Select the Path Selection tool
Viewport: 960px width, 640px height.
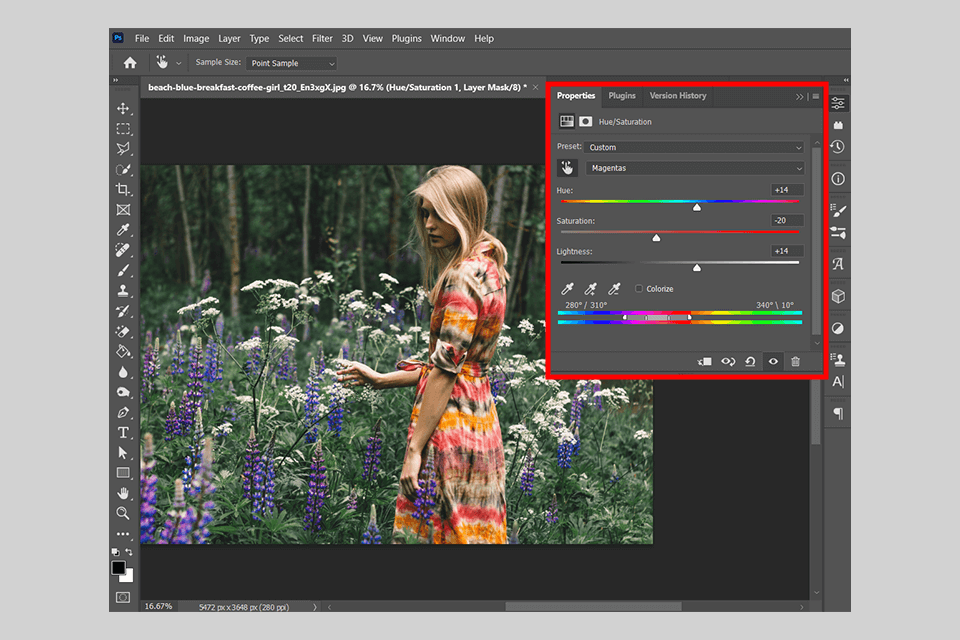pyautogui.click(x=123, y=453)
